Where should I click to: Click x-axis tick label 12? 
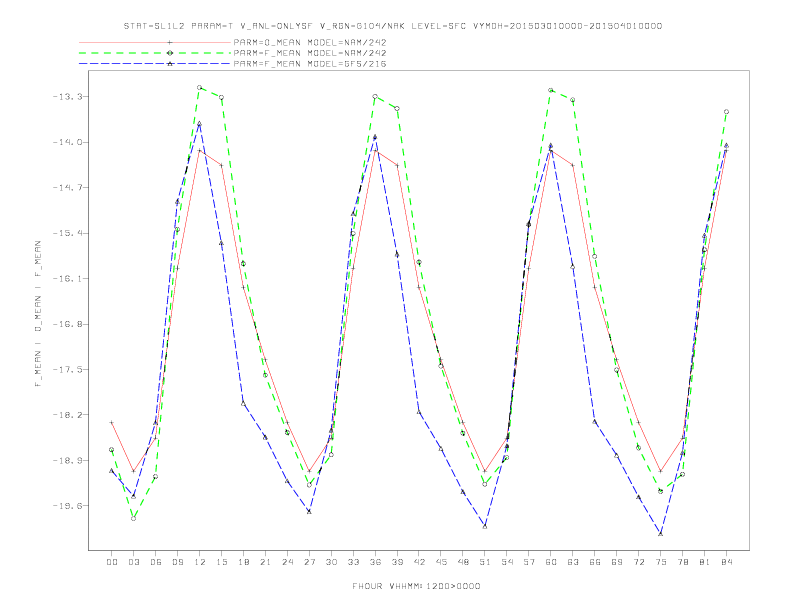click(x=200, y=562)
